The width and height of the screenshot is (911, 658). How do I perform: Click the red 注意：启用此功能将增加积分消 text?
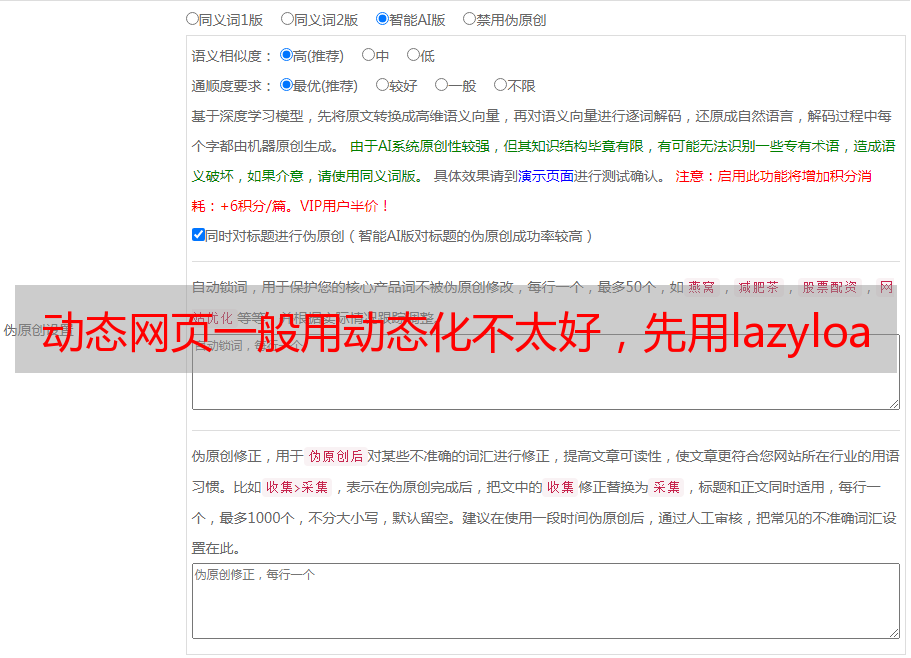773,176
